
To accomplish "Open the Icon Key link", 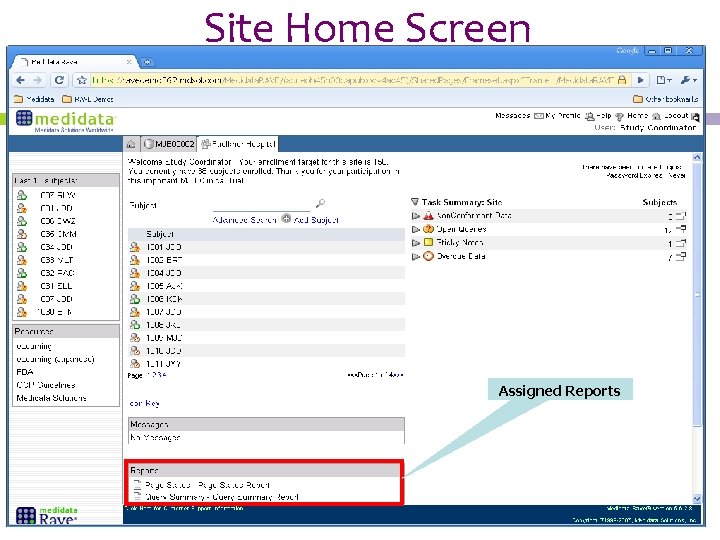I will pyautogui.click(x=144, y=404).
